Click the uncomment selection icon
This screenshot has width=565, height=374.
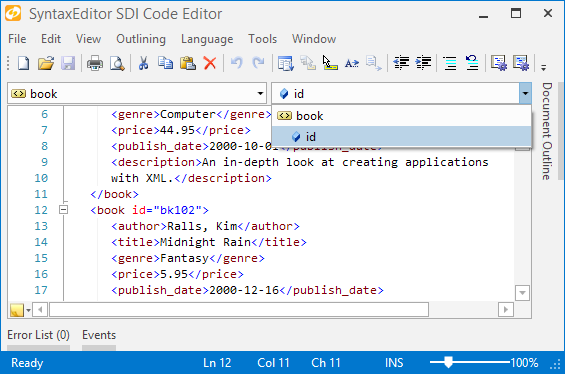[x=472, y=63]
